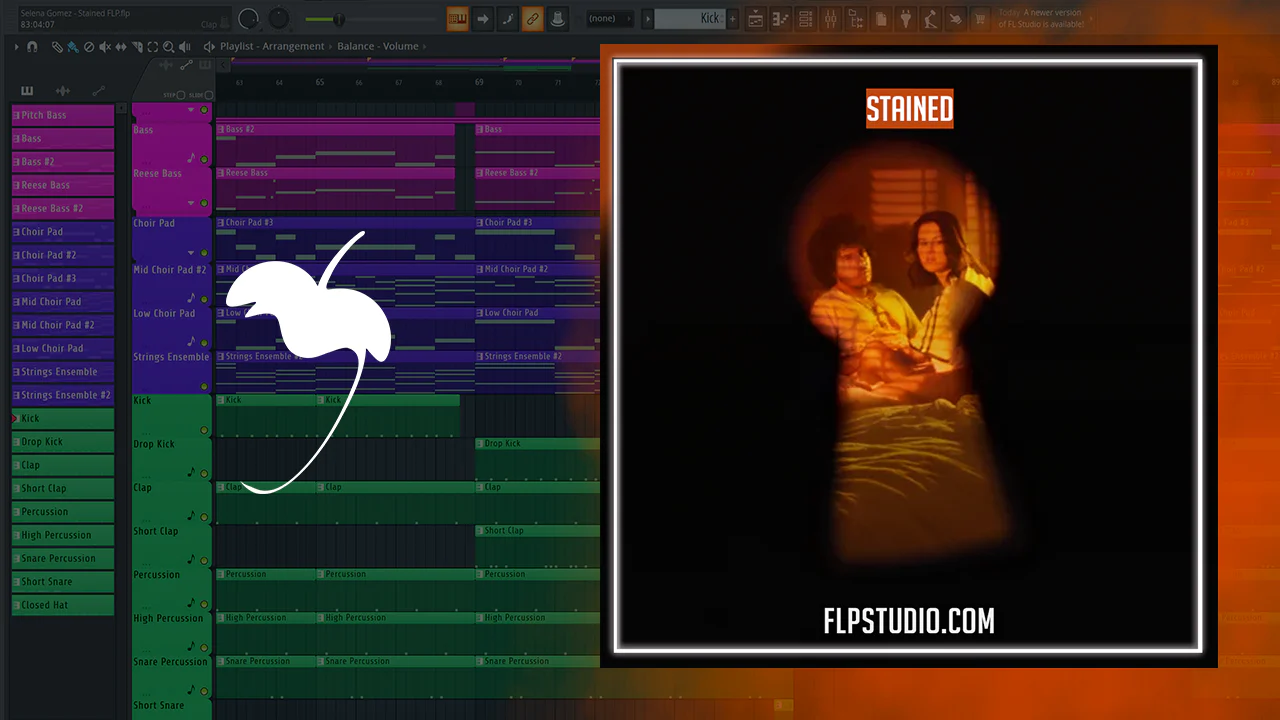This screenshot has width=1280, height=720.
Task: Select the magnet snap icon in Playlist toolbar
Action: coord(33,47)
